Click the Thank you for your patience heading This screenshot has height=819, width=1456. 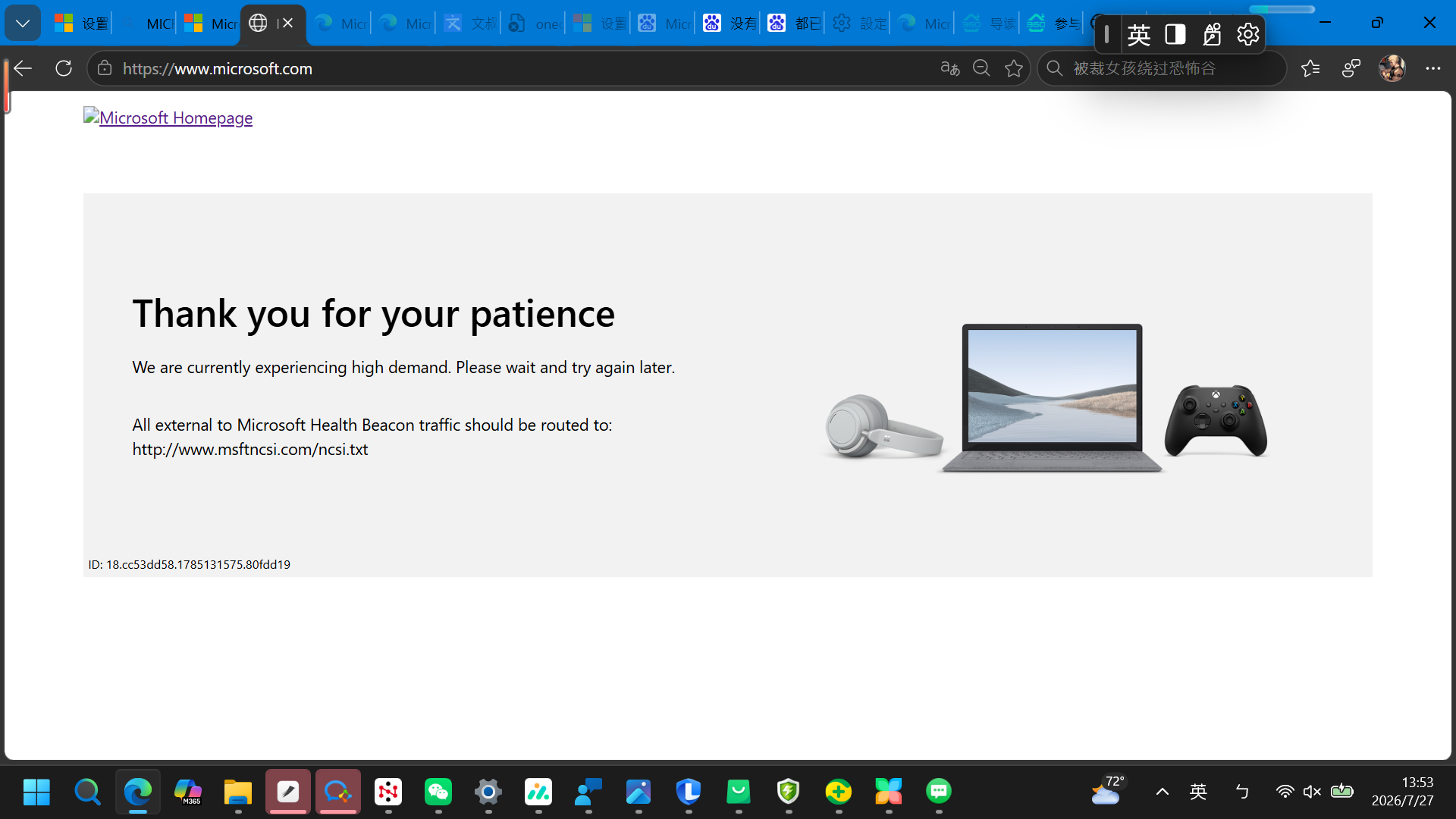click(x=374, y=313)
